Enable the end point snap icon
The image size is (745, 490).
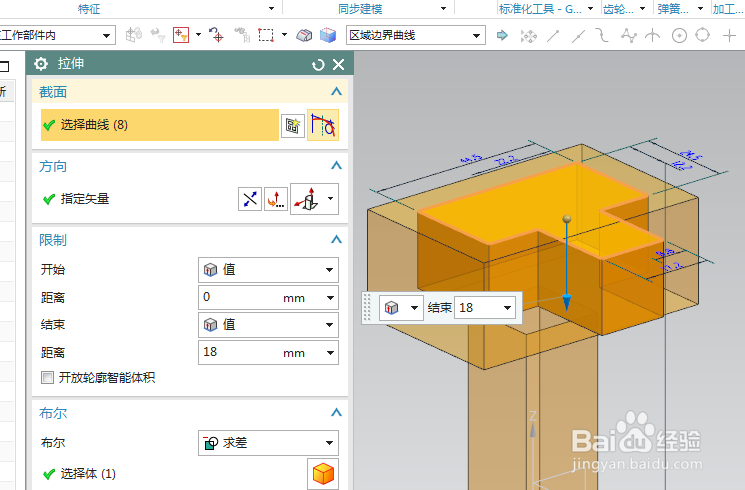pyautogui.click(x=553, y=35)
